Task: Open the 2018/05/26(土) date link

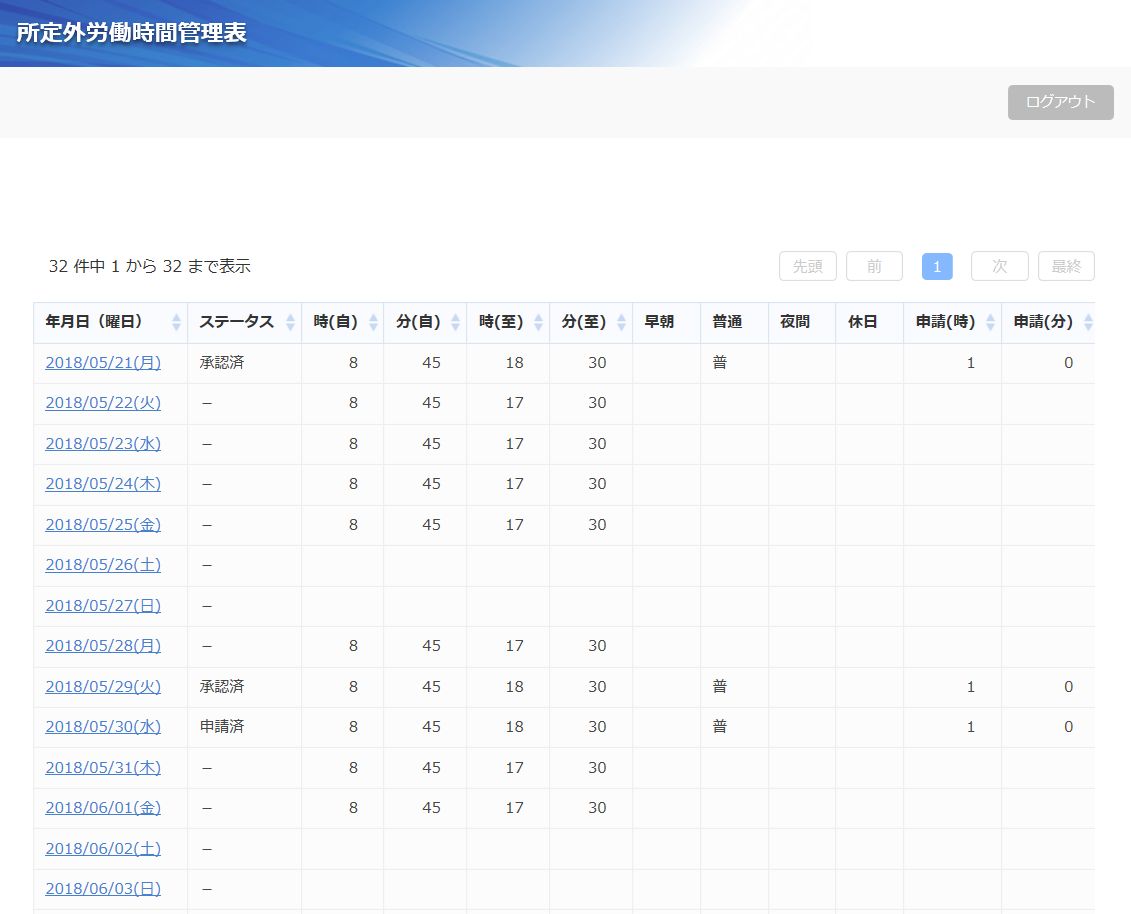Action: click(103, 565)
